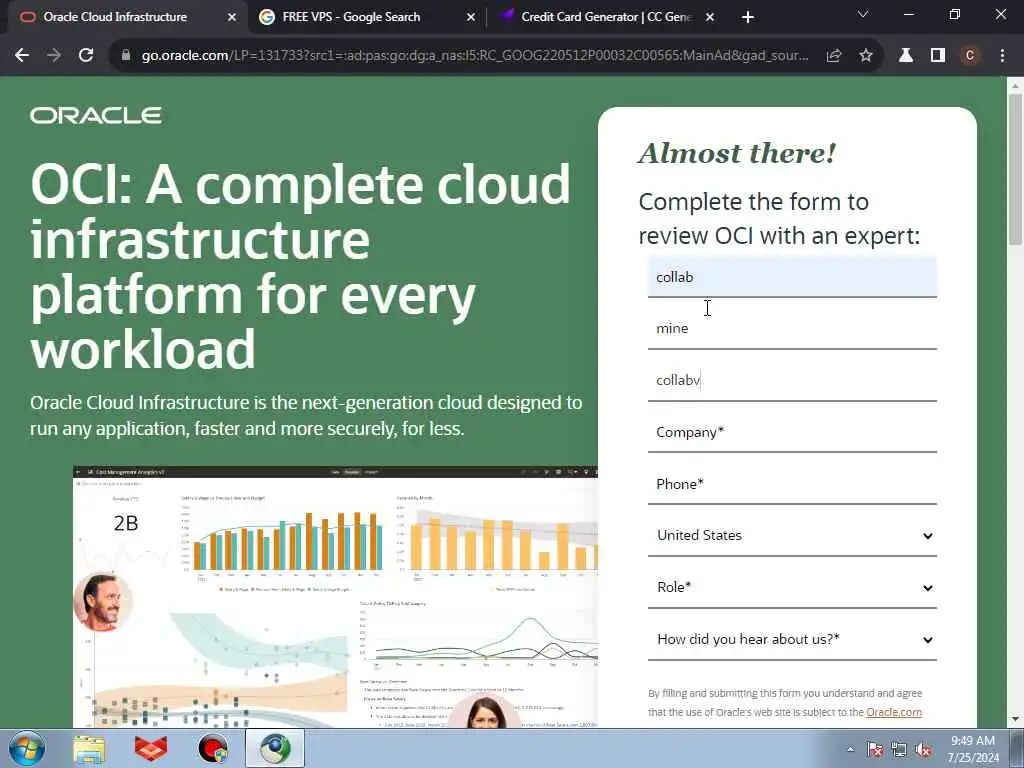Open the red round browser taskbar icon
The image size is (1024, 768).
(x=213, y=749)
